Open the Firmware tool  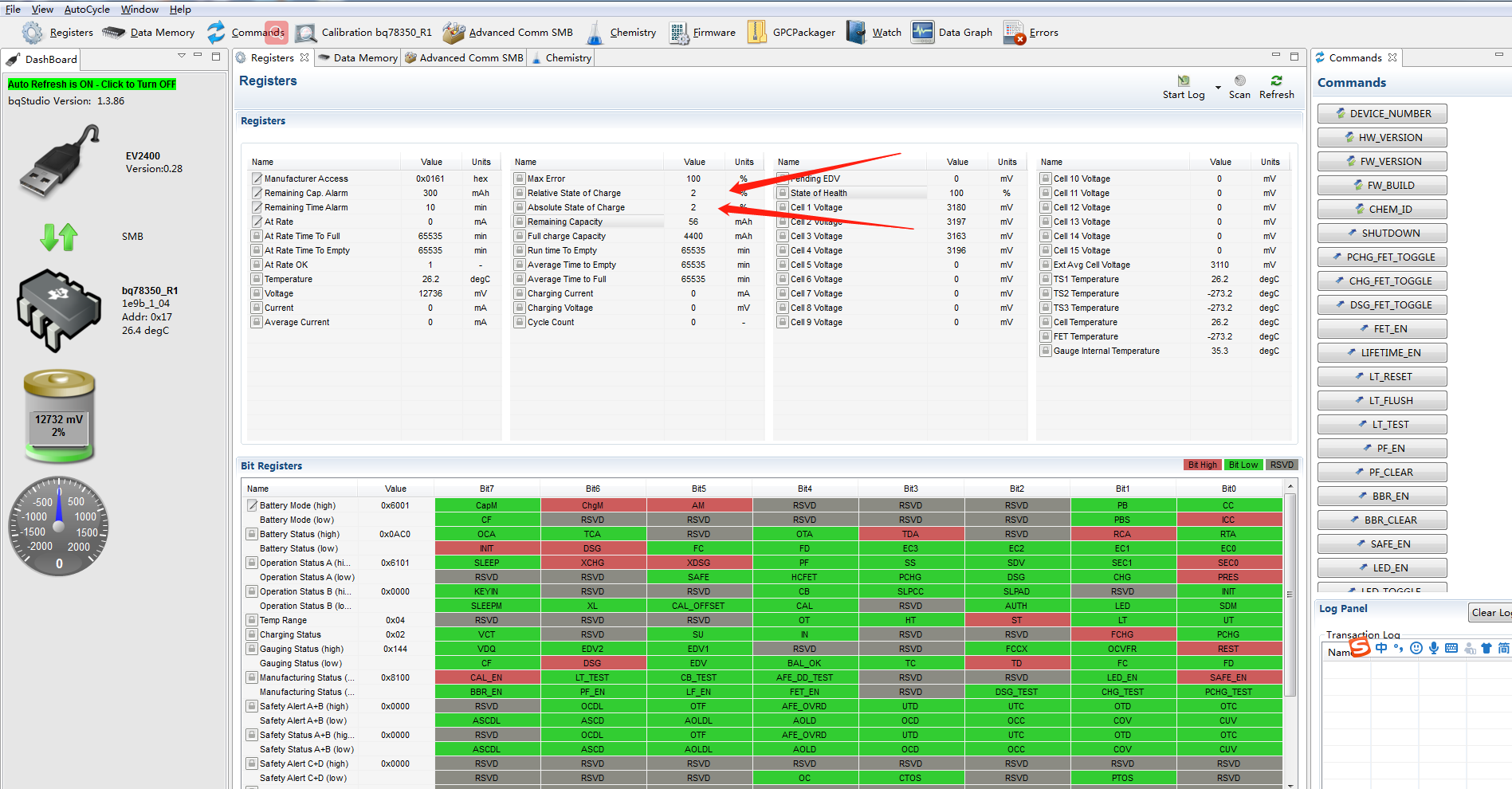pos(702,33)
